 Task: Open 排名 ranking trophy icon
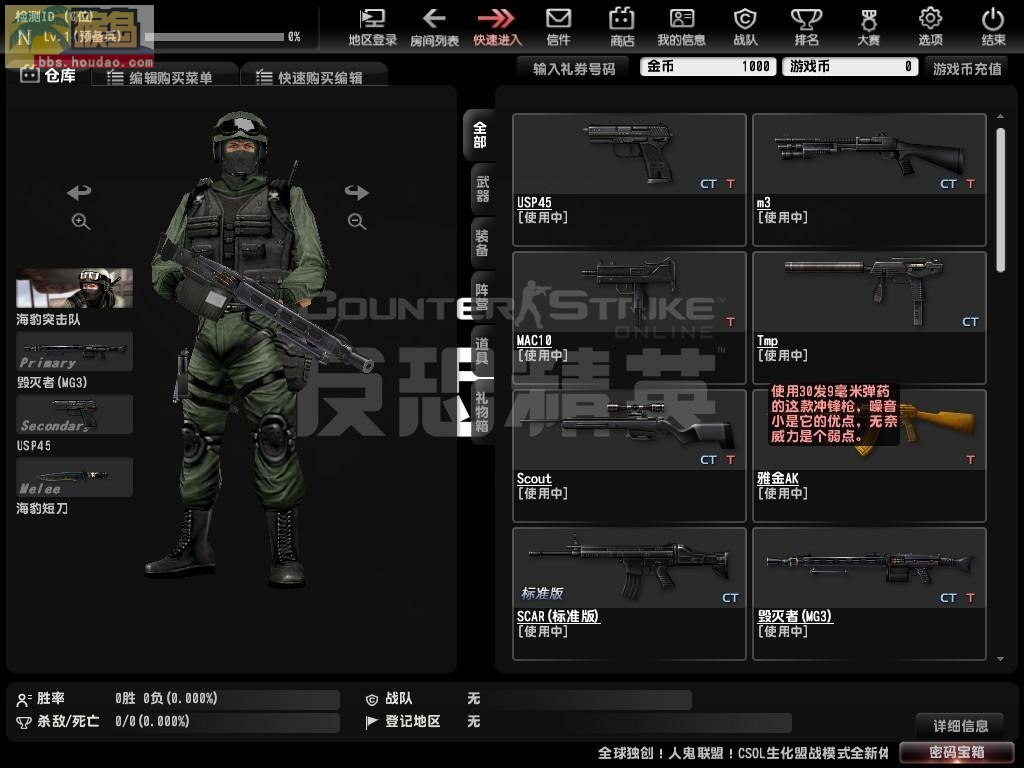(x=807, y=27)
